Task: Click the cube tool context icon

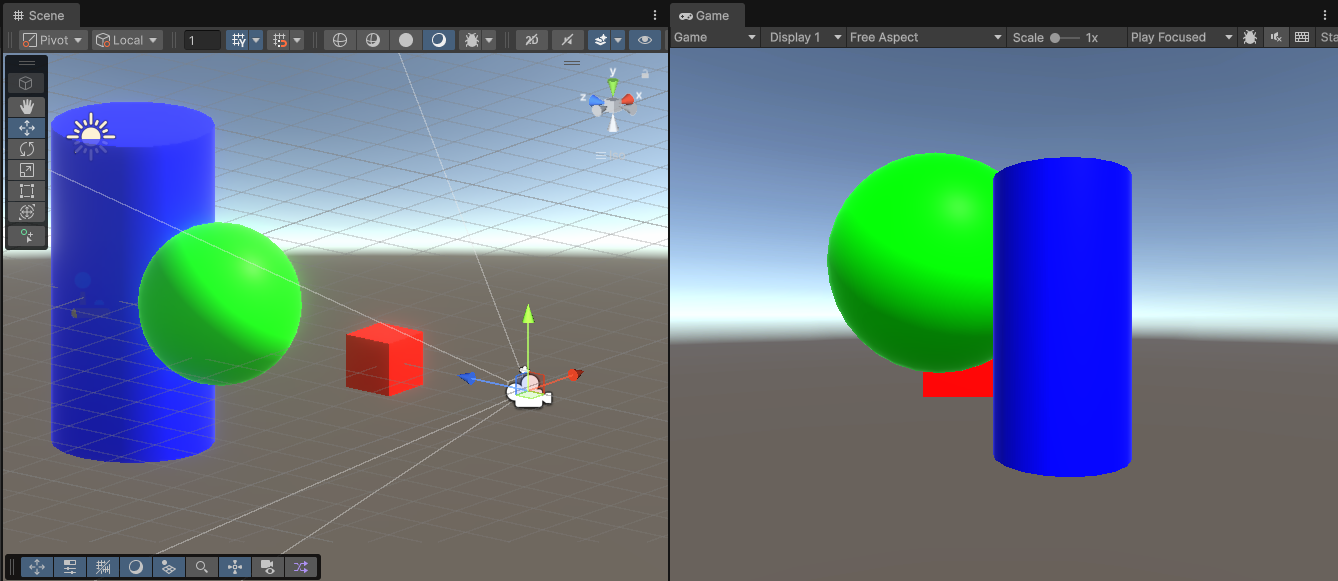Action: pyautogui.click(x=27, y=83)
